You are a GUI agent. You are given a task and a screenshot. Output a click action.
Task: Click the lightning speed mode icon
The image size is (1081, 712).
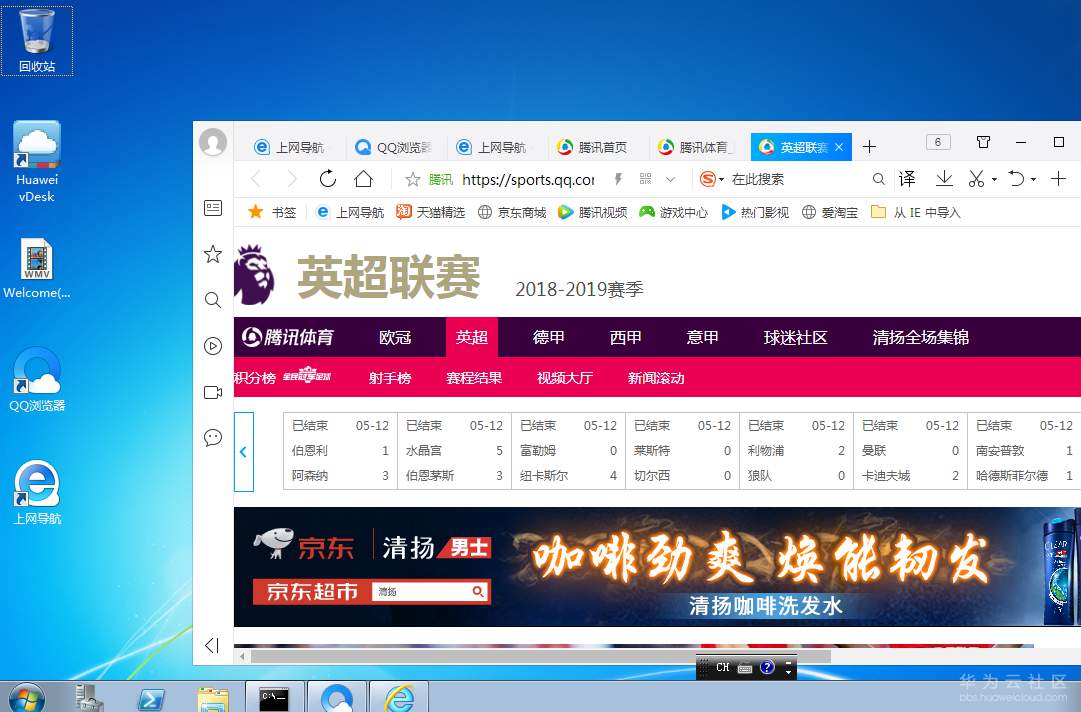(618, 179)
